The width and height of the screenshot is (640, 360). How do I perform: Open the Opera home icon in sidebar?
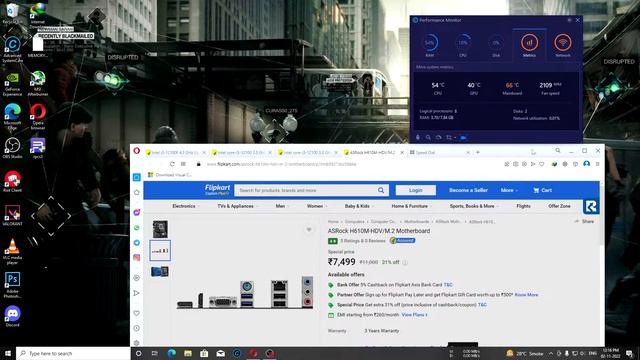pyautogui.click(x=137, y=192)
